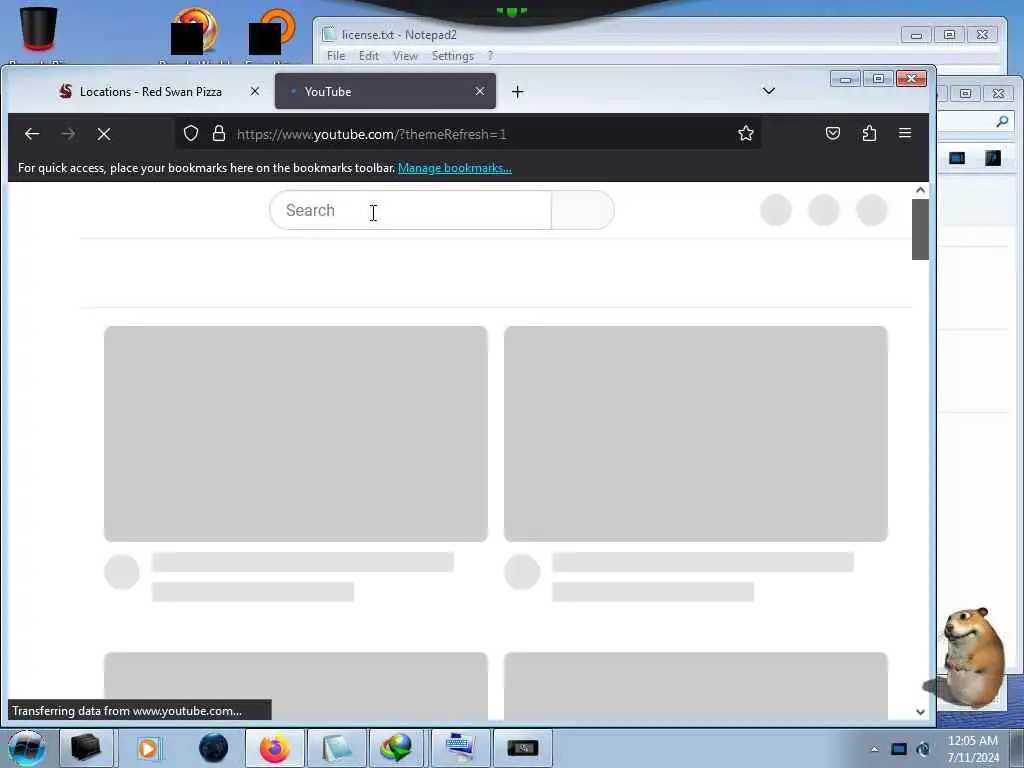This screenshot has height=768, width=1024.
Task: Minimize the Notepad2 window
Action: 916,35
